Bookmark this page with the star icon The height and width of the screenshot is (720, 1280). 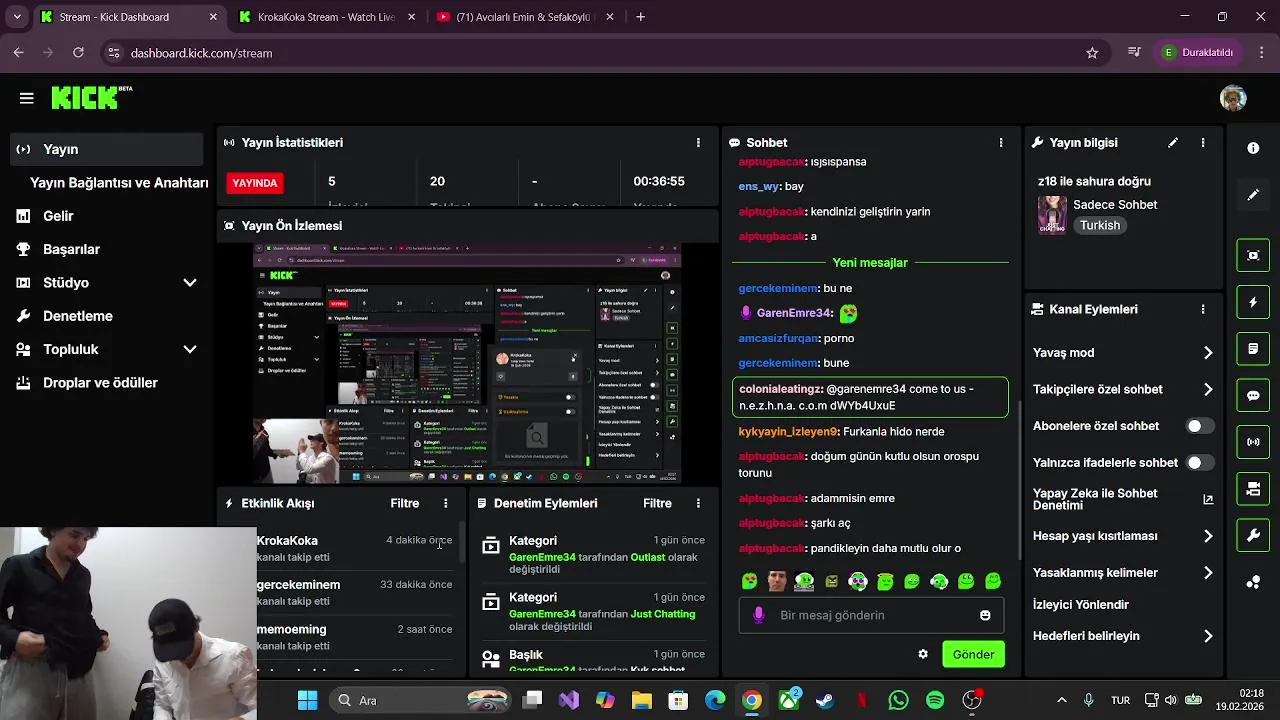click(x=1092, y=53)
